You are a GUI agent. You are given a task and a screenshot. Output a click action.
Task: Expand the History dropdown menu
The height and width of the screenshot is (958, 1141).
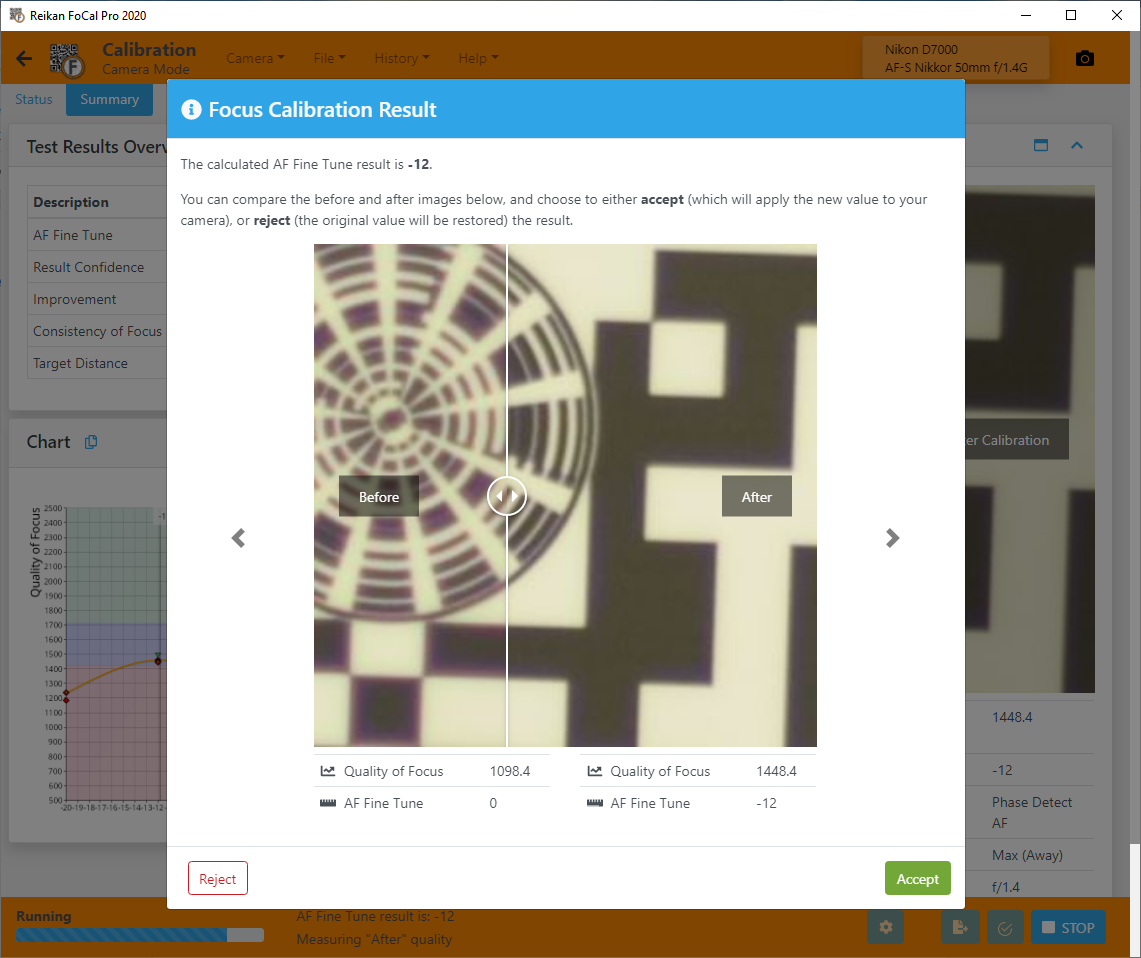point(402,58)
